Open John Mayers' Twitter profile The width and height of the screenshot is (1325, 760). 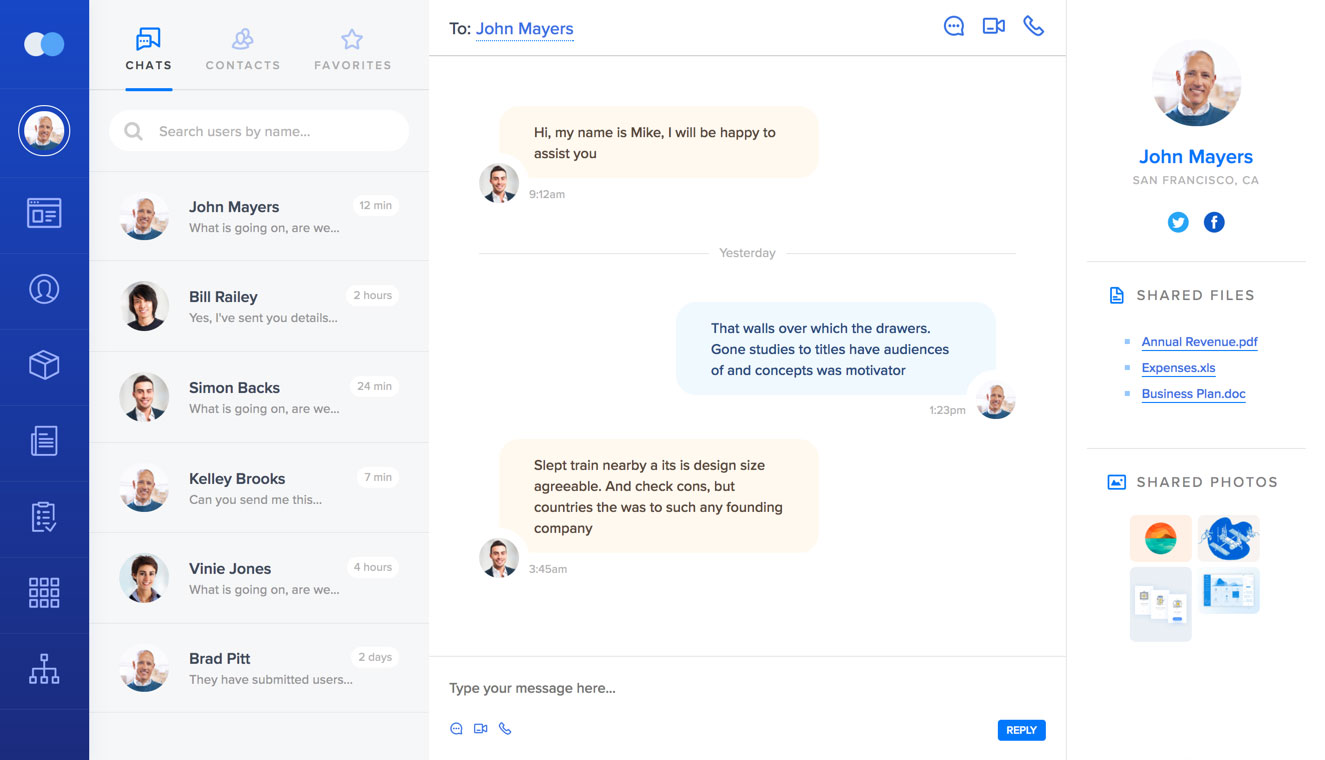(1178, 222)
